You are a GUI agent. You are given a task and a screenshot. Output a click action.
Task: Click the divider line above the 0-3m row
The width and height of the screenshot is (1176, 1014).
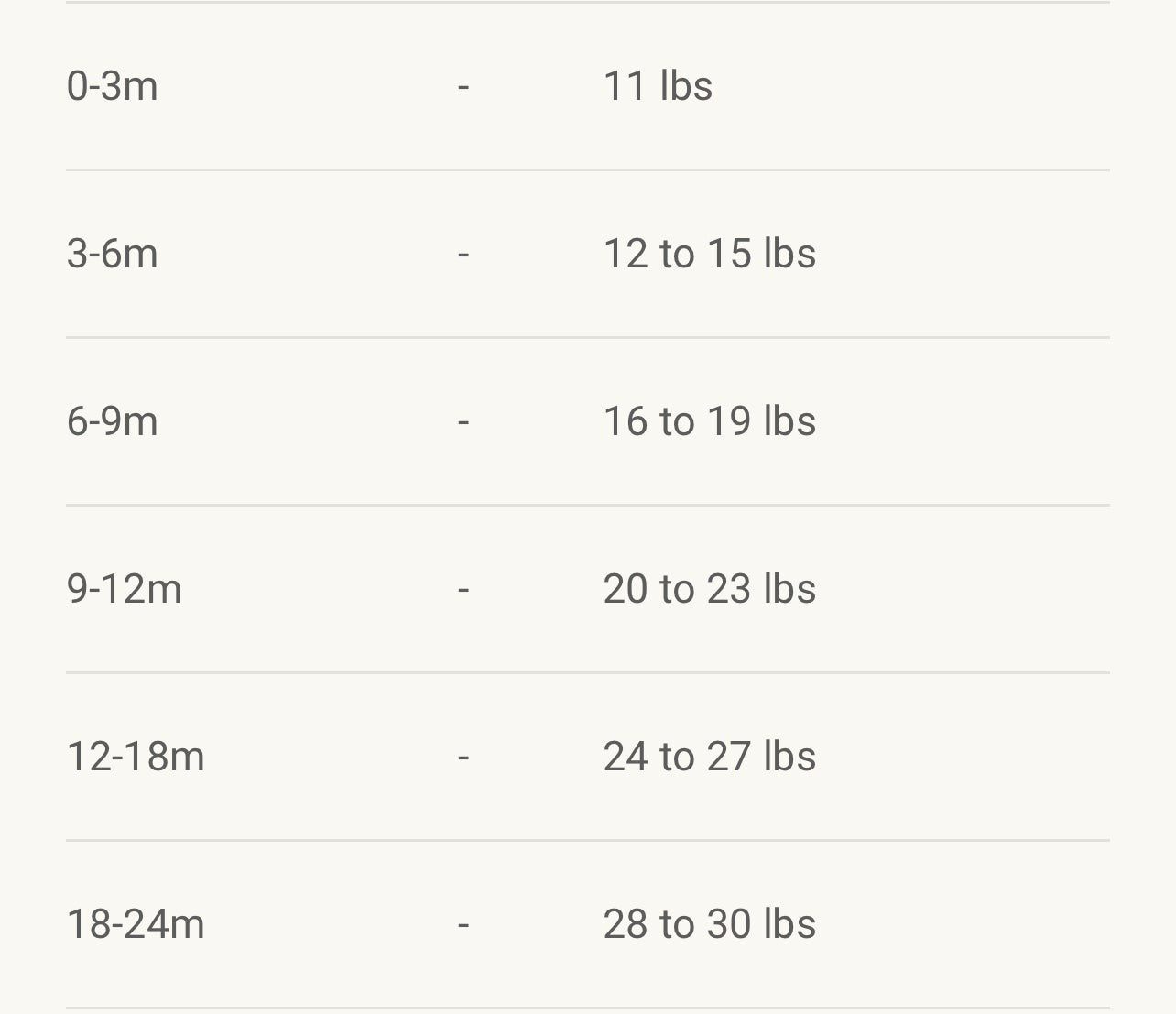pos(588,3)
